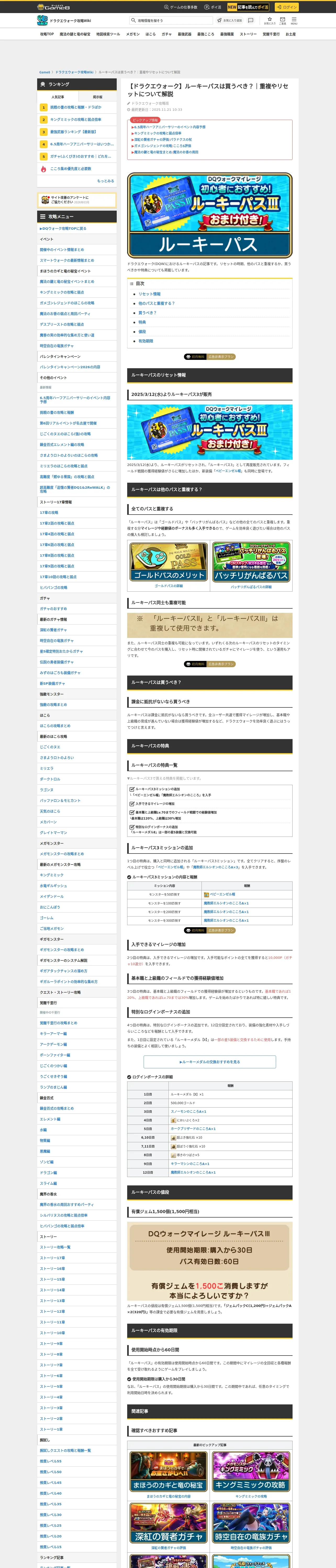Jump to 有効期限 in the table of contents
Image resolution: width=336 pixels, height=1568 pixels.
146,341
